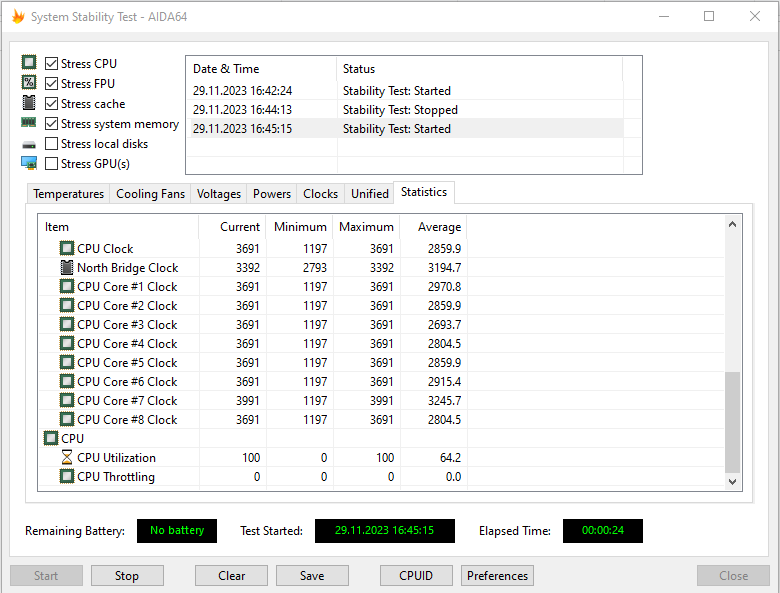
Task: Click CPU Utilization average value 64.2
Action: click(450, 457)
